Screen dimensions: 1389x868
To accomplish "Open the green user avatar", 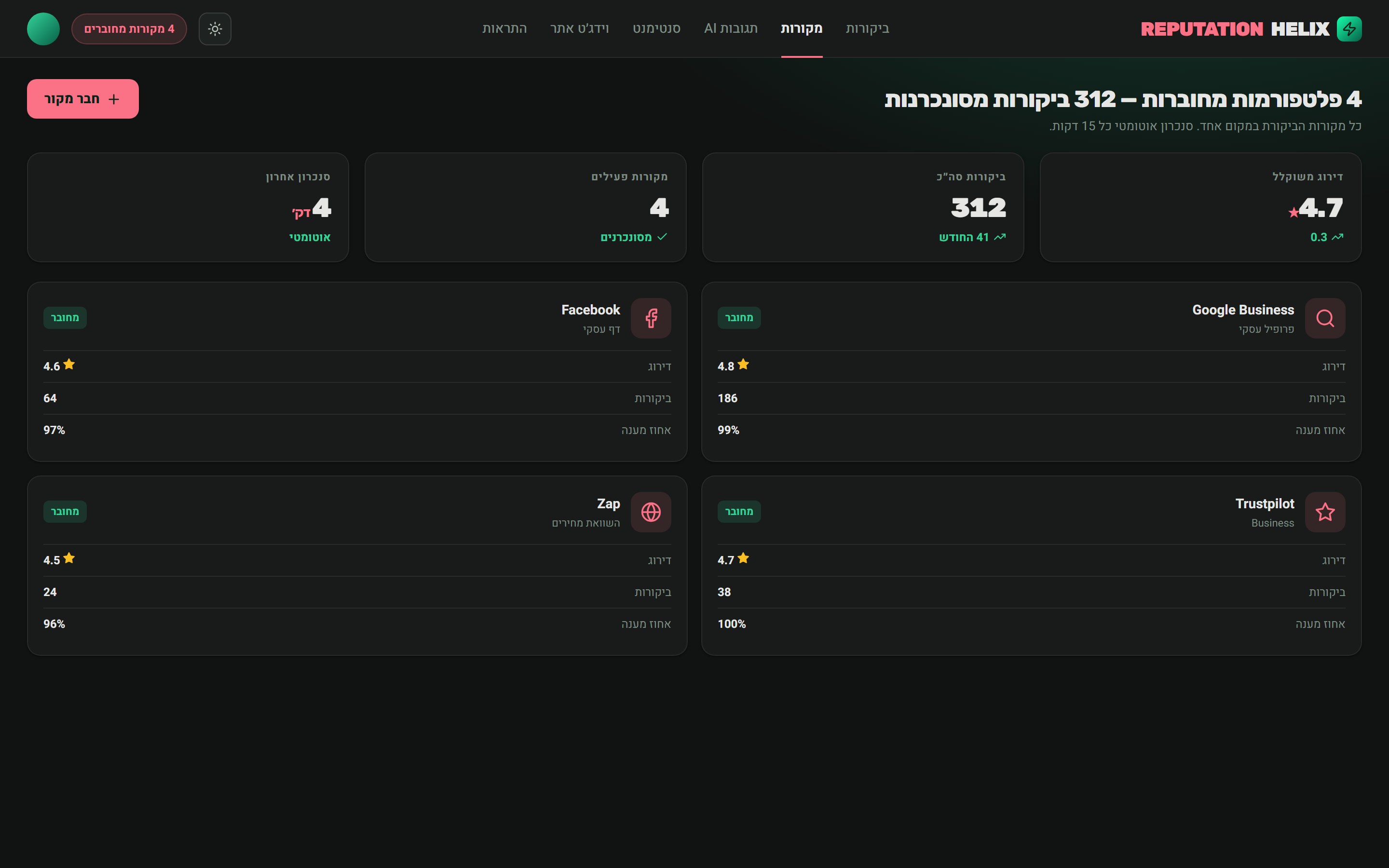I will (x=43, y=29).
